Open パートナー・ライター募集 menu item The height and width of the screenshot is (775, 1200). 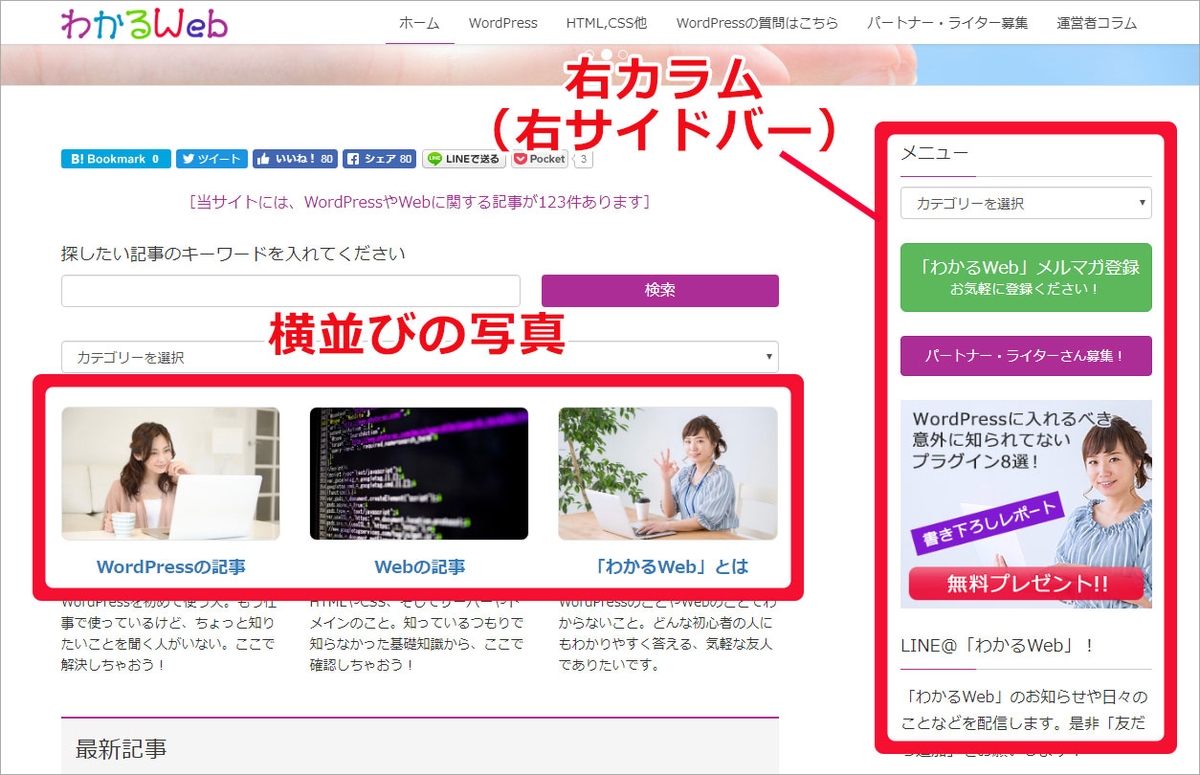tap(947, 23)
